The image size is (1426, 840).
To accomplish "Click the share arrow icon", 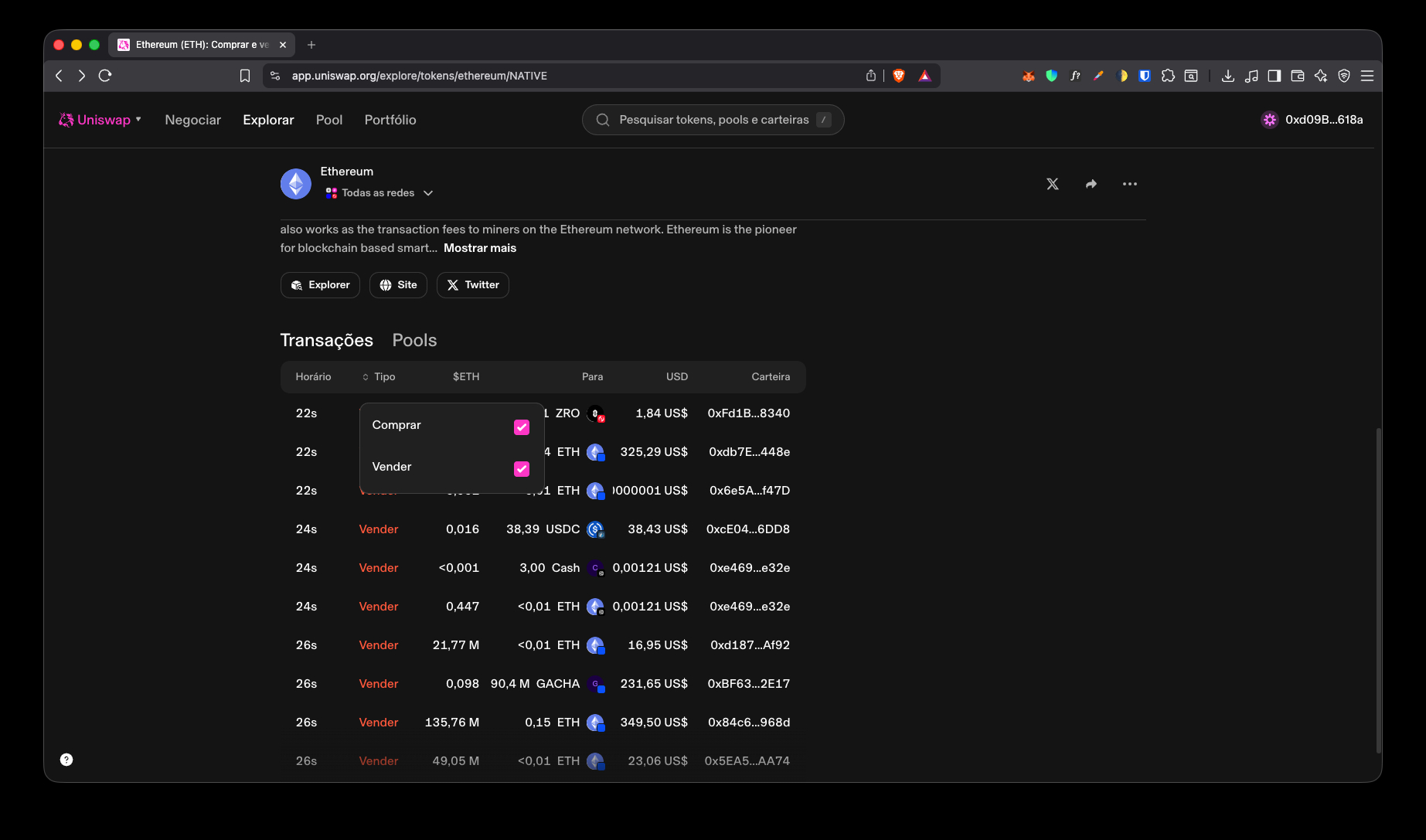I will point(1091,184).
